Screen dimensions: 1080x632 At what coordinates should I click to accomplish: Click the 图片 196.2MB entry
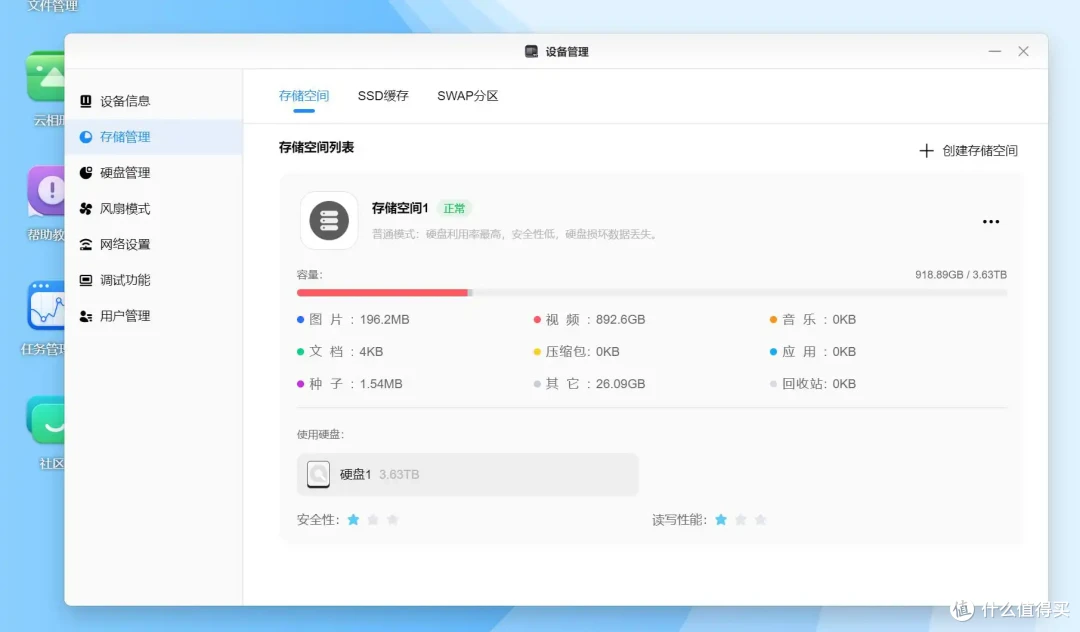pyautogui.click(x=353, y=319)
